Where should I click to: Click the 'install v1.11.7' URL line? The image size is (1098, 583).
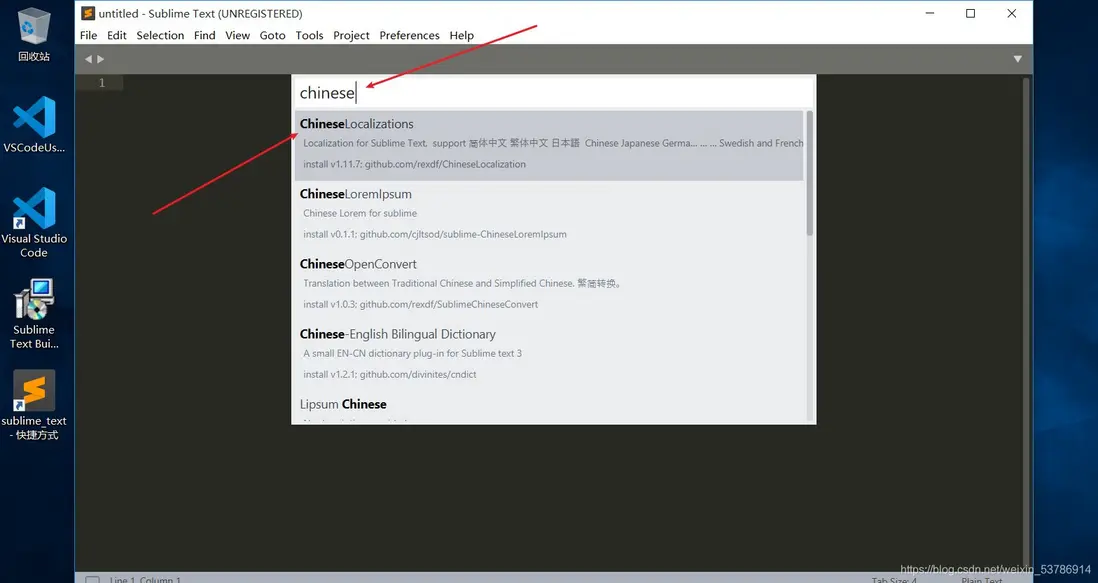pos(414,164)
